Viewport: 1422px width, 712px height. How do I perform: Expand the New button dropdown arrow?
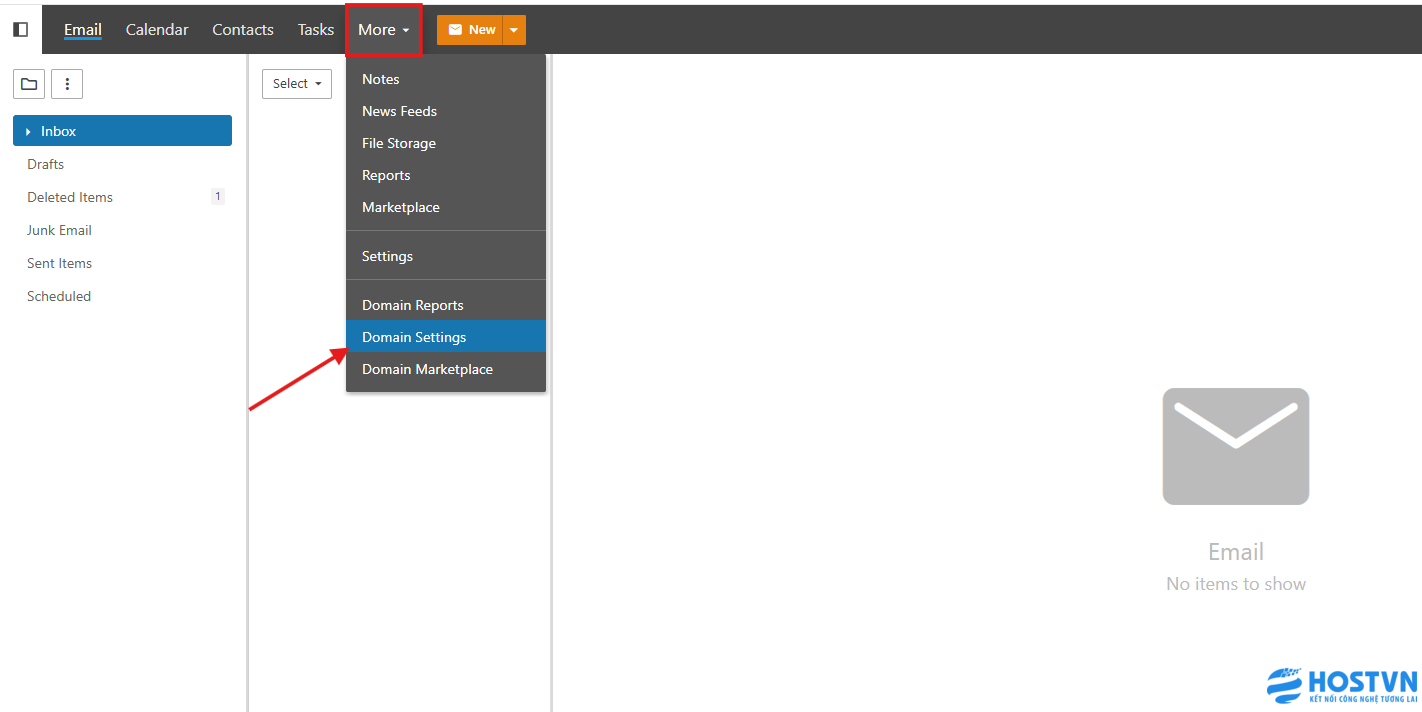513,30
